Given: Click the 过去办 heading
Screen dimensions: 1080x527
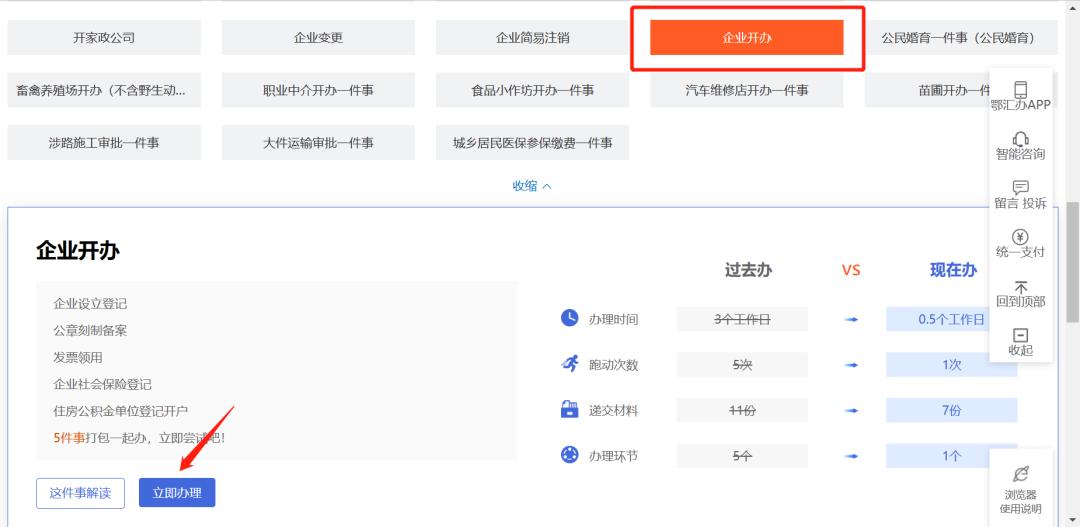Looking at the screenshot, I should [748, 270].
